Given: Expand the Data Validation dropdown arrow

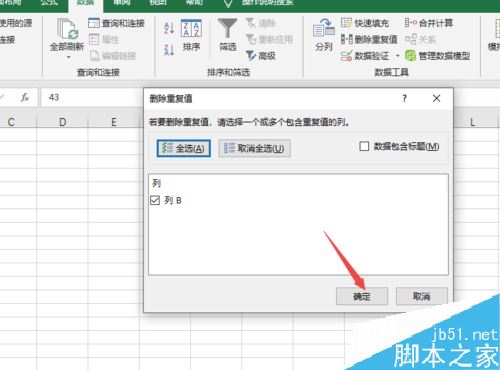Looking at the screenshot, I should tap(397, 56).
